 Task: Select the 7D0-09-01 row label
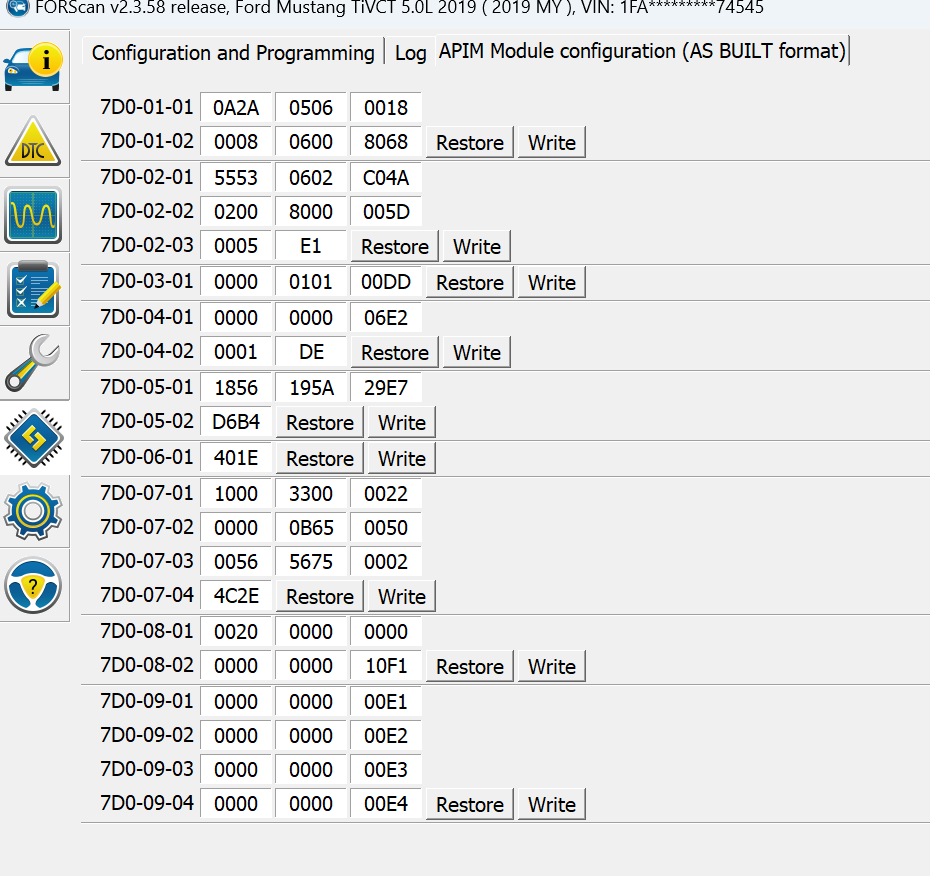146,701
